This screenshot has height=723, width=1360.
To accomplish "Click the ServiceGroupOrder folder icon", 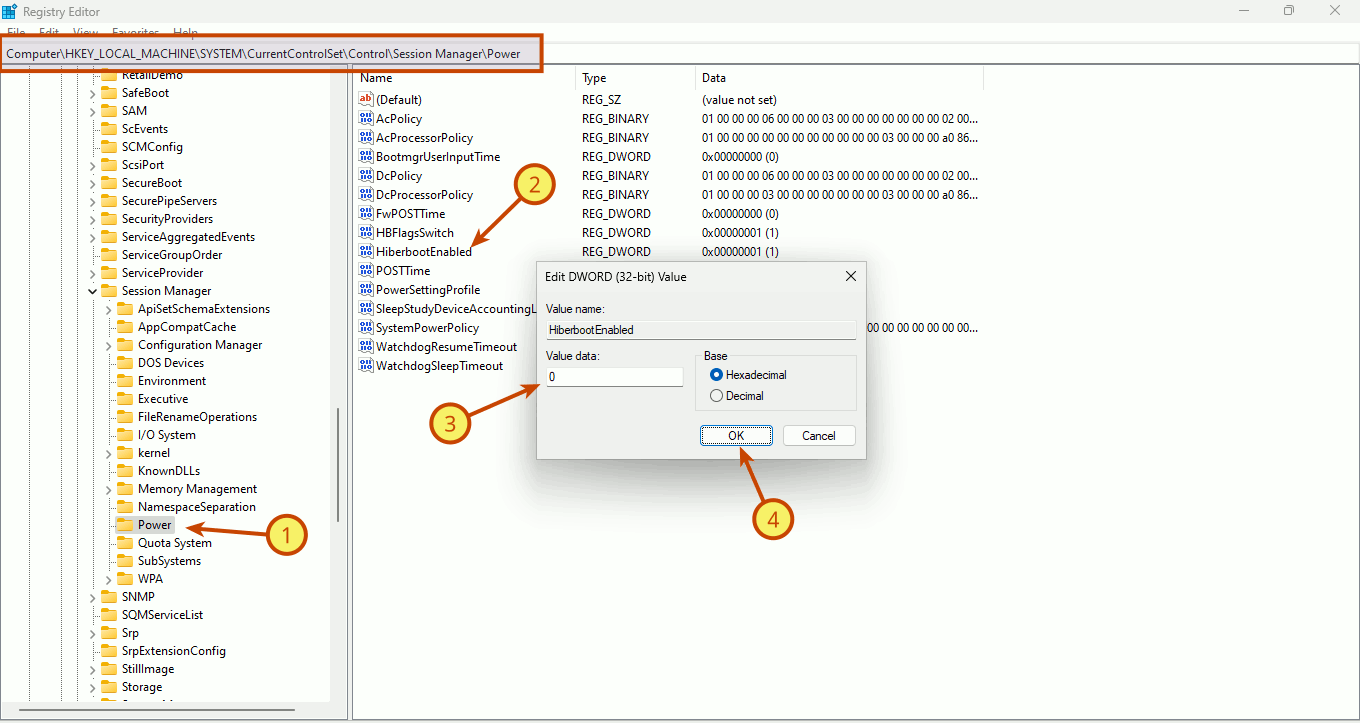I will click(109, 255).
